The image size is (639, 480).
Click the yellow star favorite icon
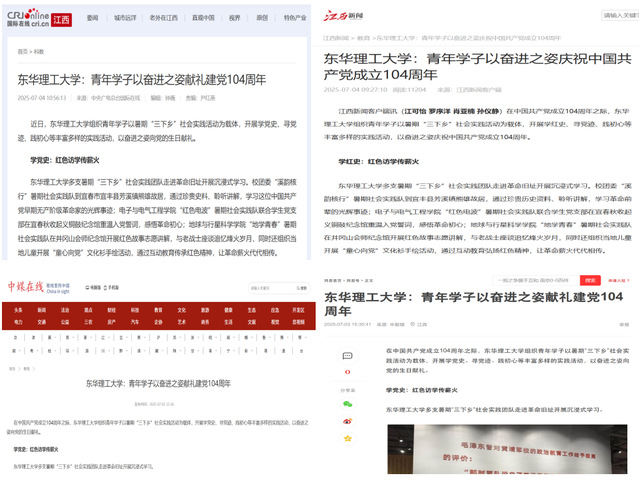[x=347, y=438]
